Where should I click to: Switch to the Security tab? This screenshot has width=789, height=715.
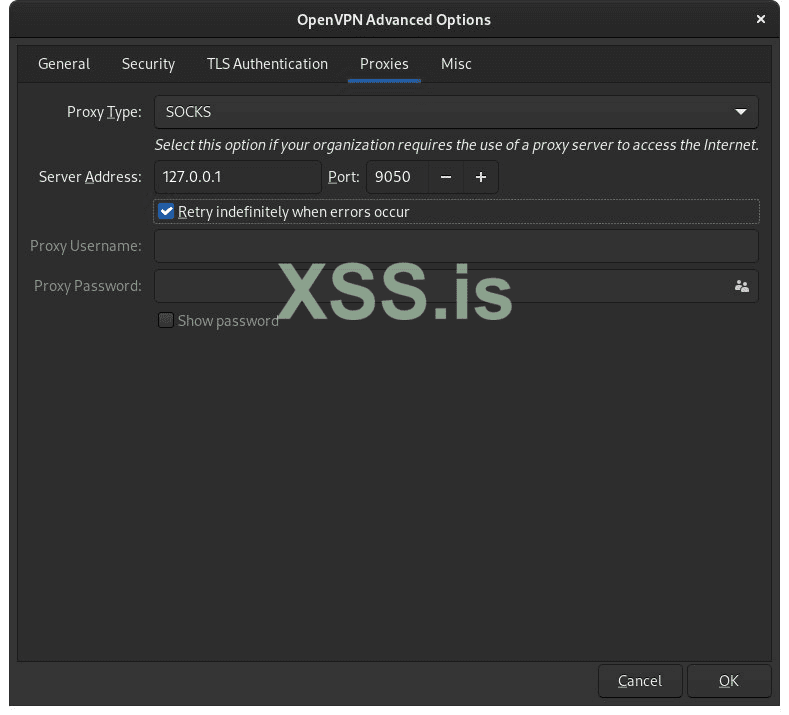(148, 64)
